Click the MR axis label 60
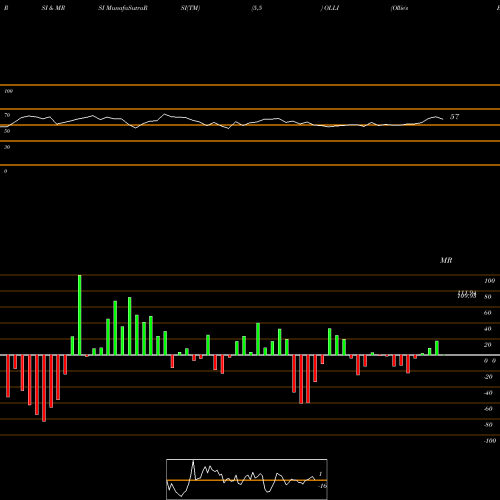 pos(487,313)
